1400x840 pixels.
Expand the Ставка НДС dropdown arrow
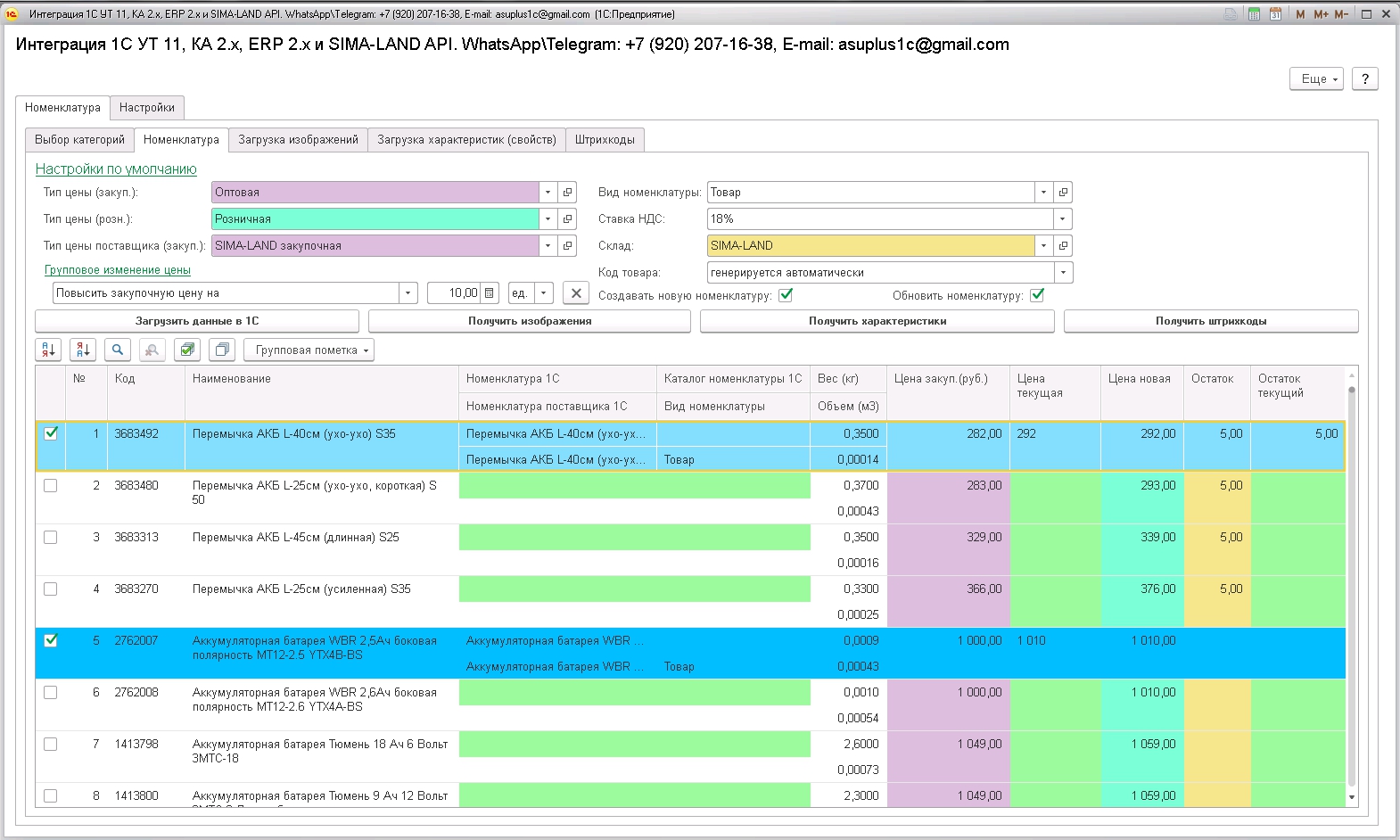pos(1063,219)
